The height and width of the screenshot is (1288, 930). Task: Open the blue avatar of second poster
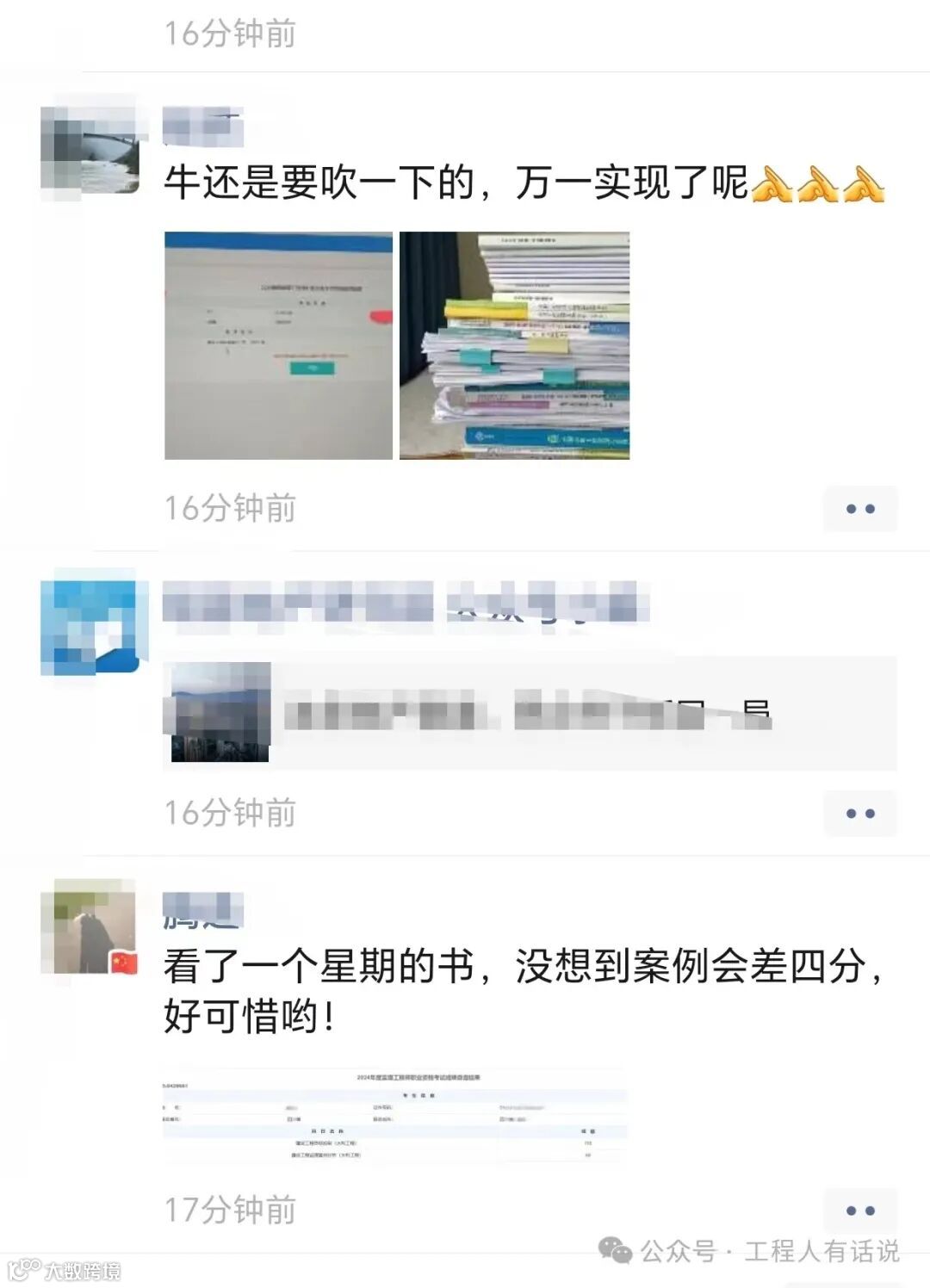coord(90,626)
